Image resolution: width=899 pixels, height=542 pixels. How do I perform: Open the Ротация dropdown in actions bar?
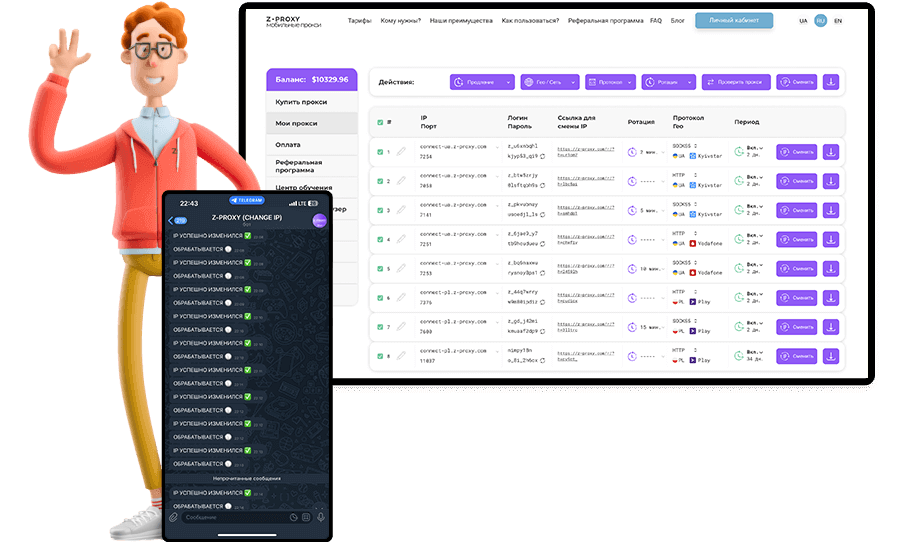tap(669, 82)
